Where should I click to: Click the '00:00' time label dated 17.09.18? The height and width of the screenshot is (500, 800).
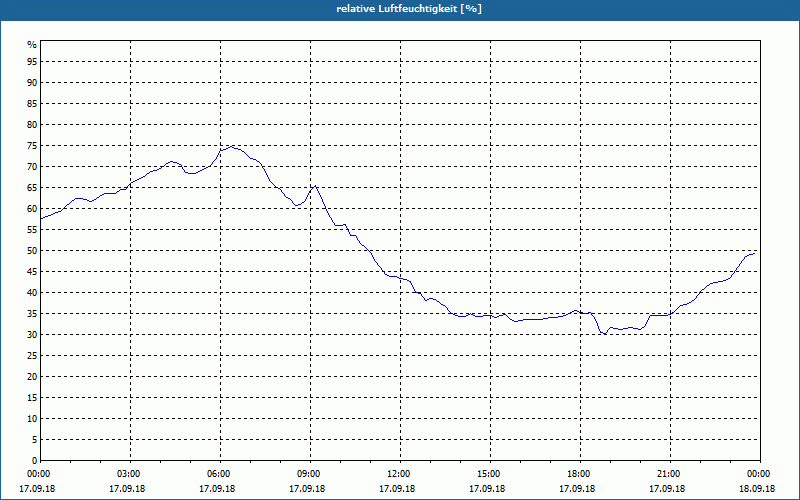[38, 474]
